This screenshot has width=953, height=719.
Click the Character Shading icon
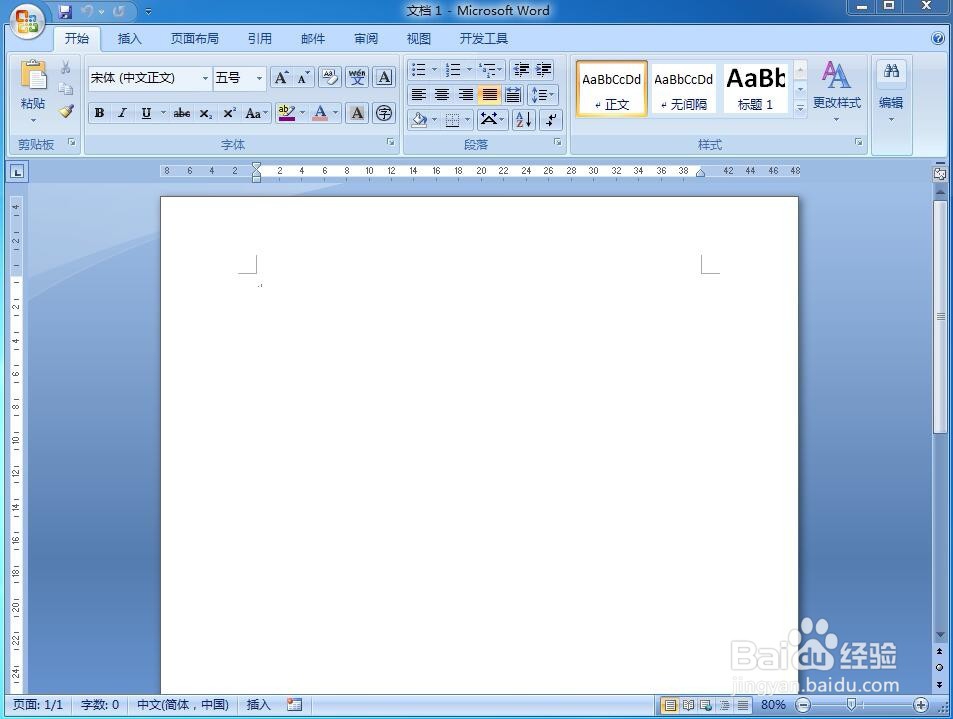point(357,113)
